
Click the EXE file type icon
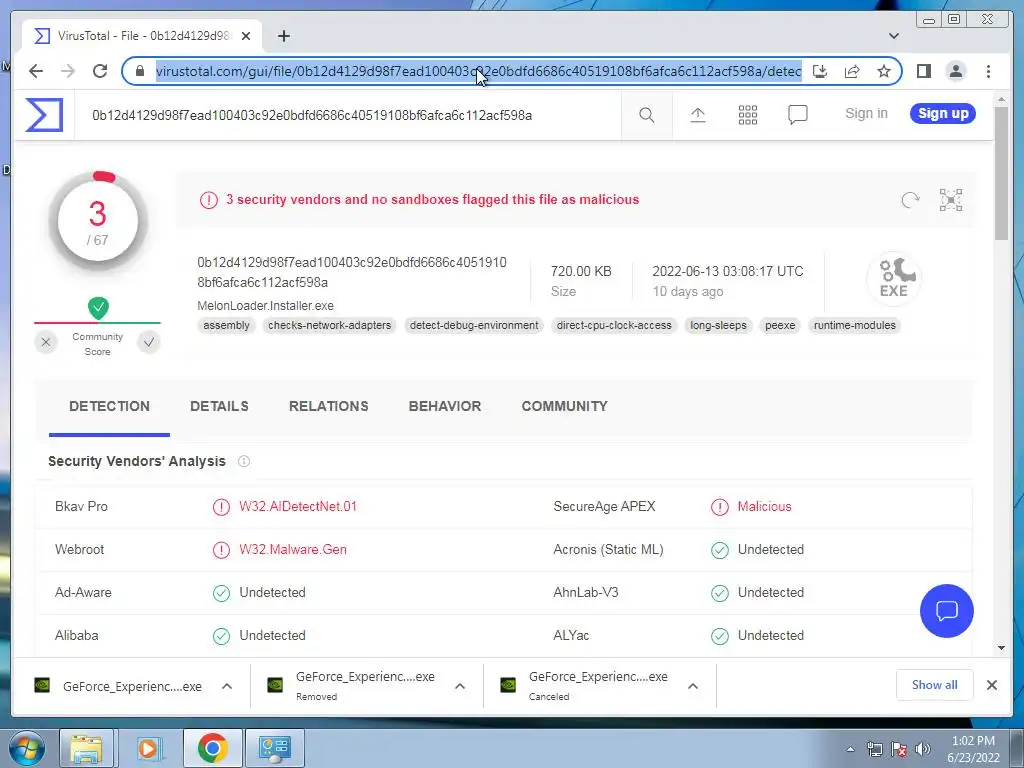click(894, 279)
